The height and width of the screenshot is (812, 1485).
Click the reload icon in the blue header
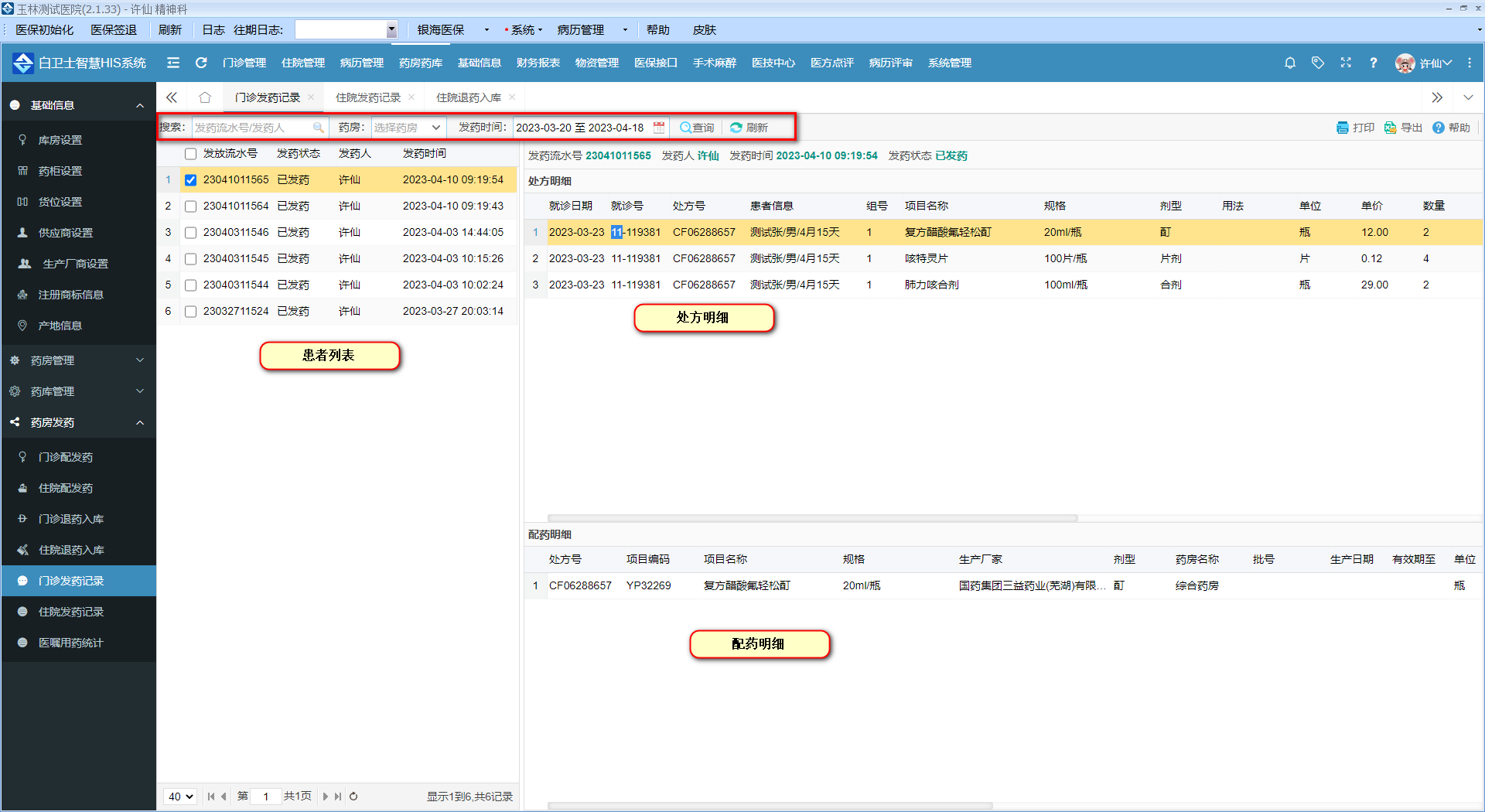[201, 63]
